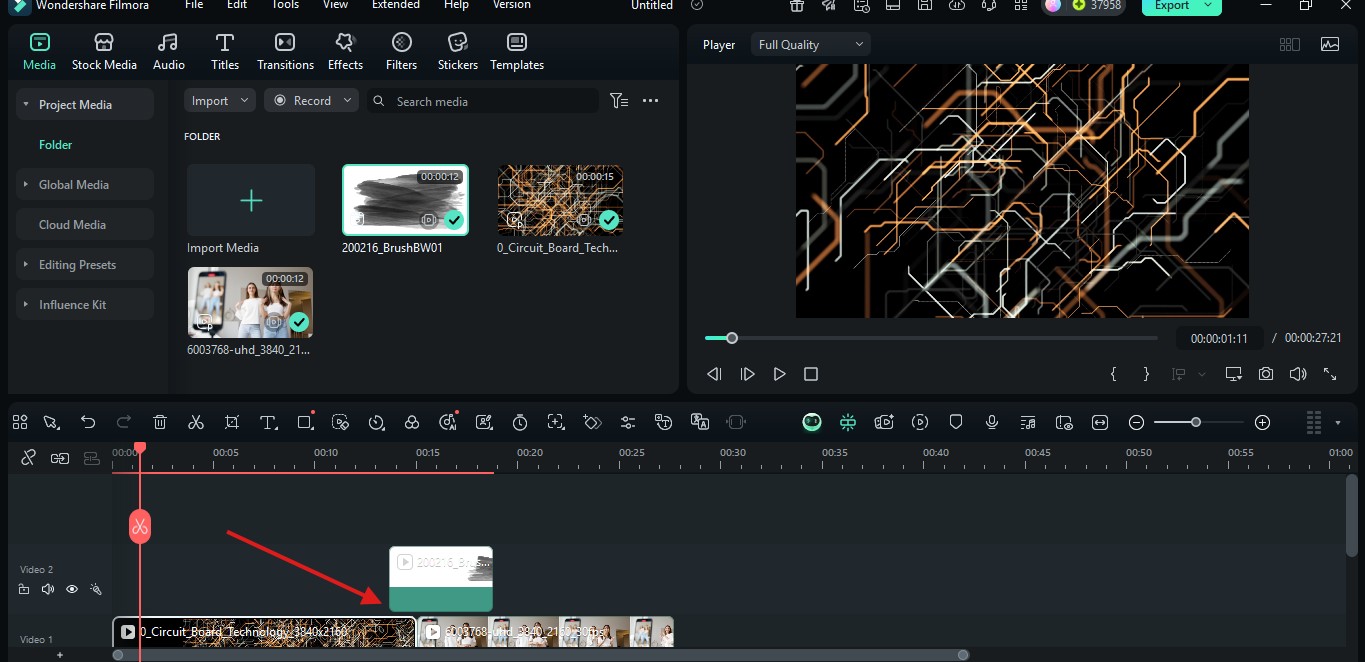Select the Crop tool in timeline toolbar
The width and height of the screenshot is (1365, 662).
tap(232, 423)
